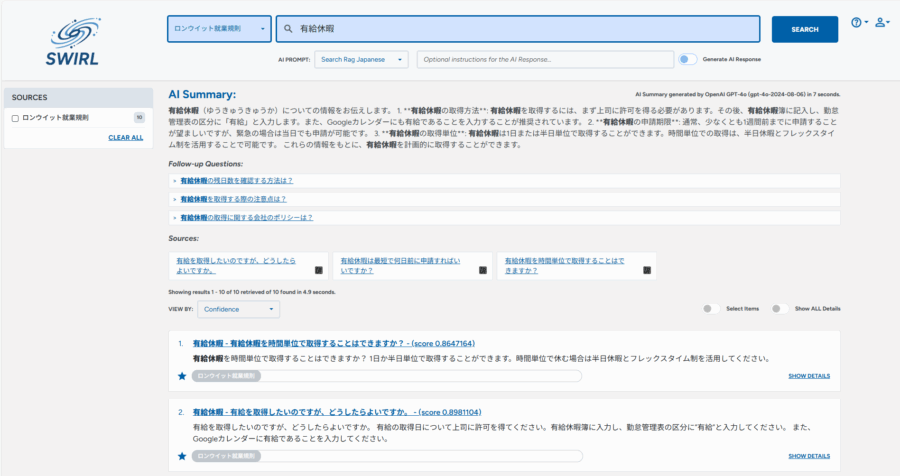The height and width of the screenshot is (476, 900).
Task: Click CLEAR ALL in Sources panel
Action: [x=126, y=138]
